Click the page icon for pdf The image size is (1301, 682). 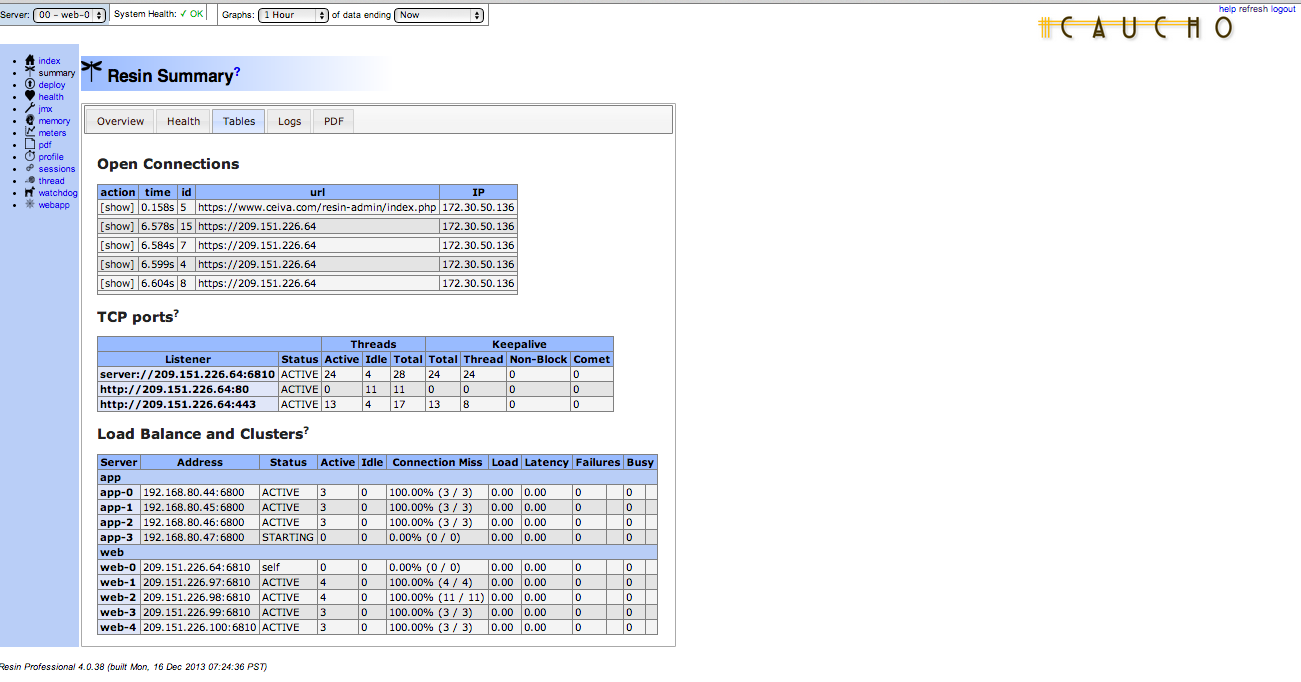coord(30,145)
